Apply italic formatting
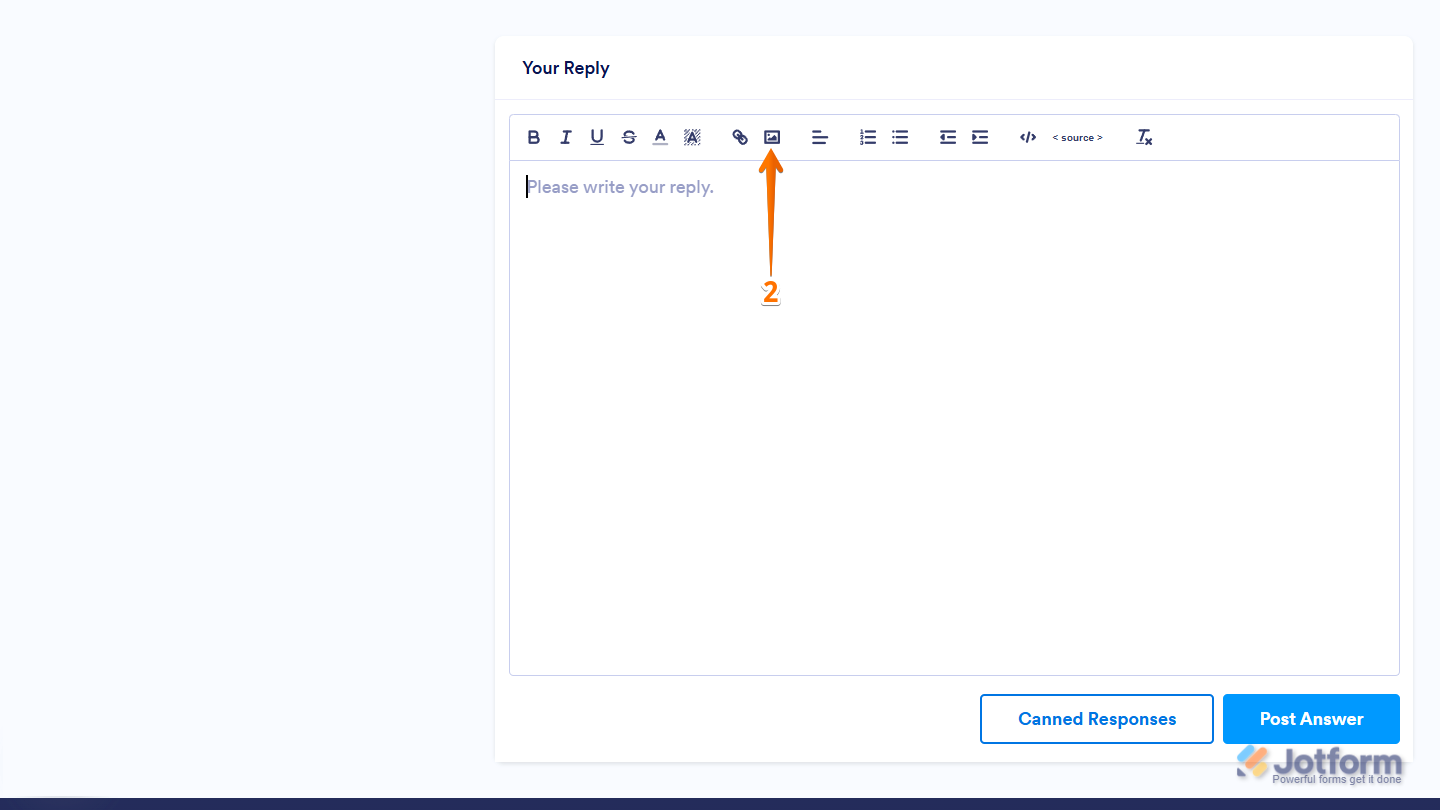 (565, 137)
